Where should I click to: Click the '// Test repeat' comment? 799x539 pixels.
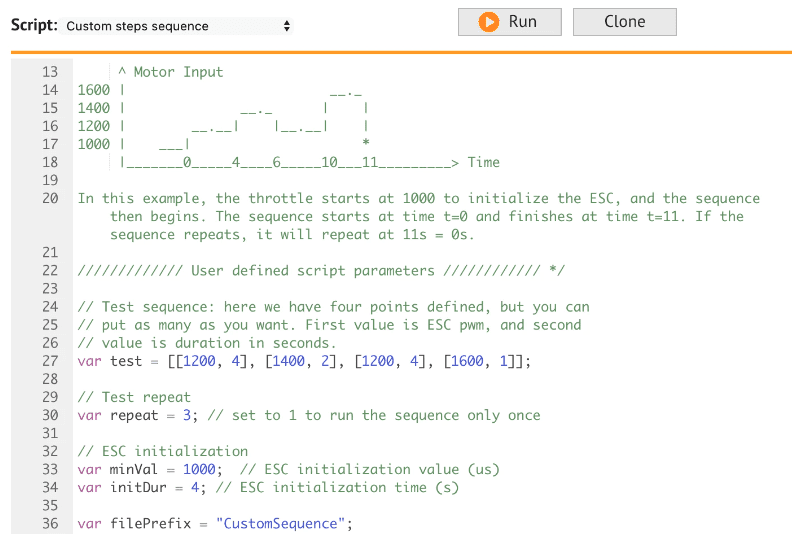click(134, 397)
